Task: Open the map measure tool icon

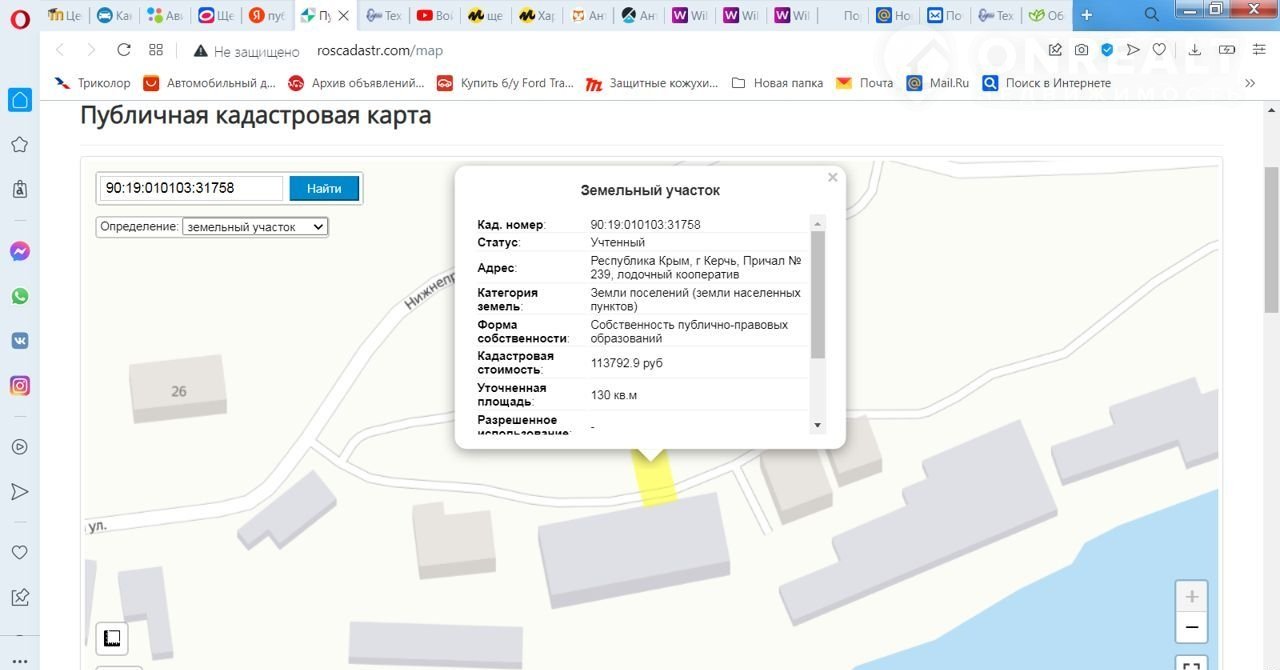Action: (x=113, y=638)
